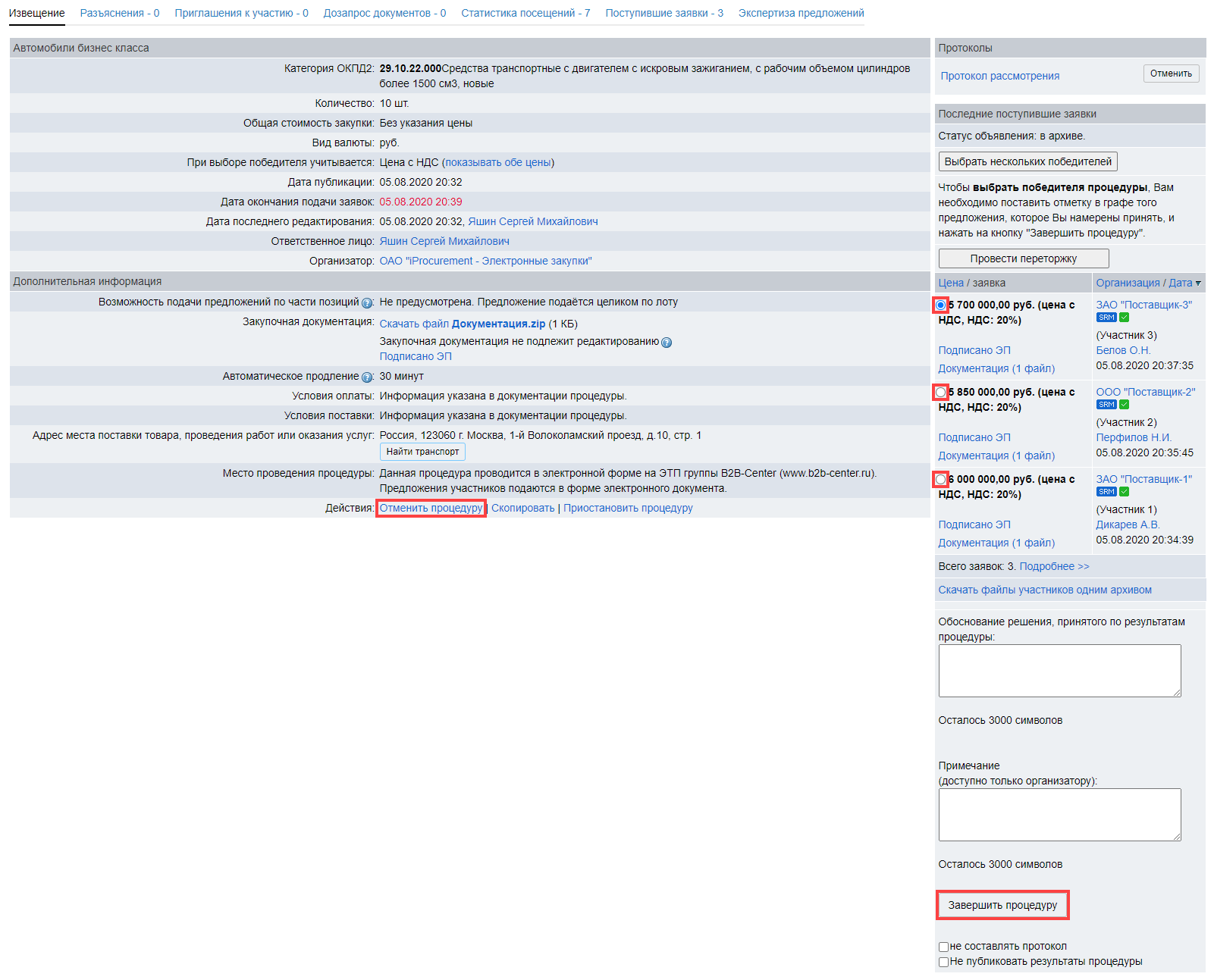Sort bids by 'Цена' column header
Screen dimensions: 1214x980
click(951, 283)
